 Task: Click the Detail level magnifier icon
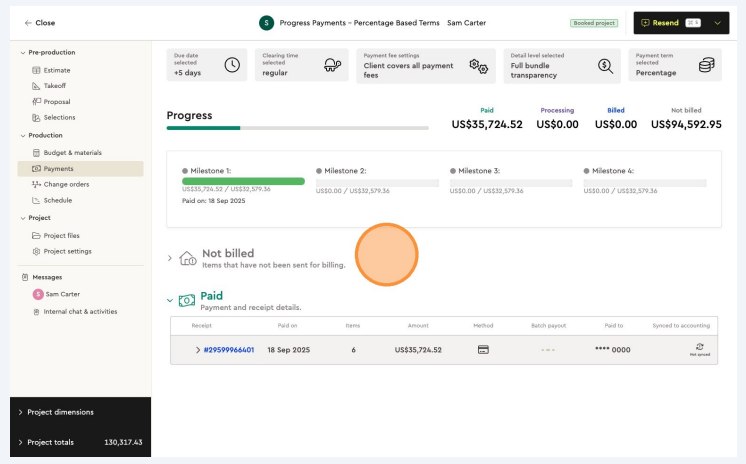click(x=605, y=66)
